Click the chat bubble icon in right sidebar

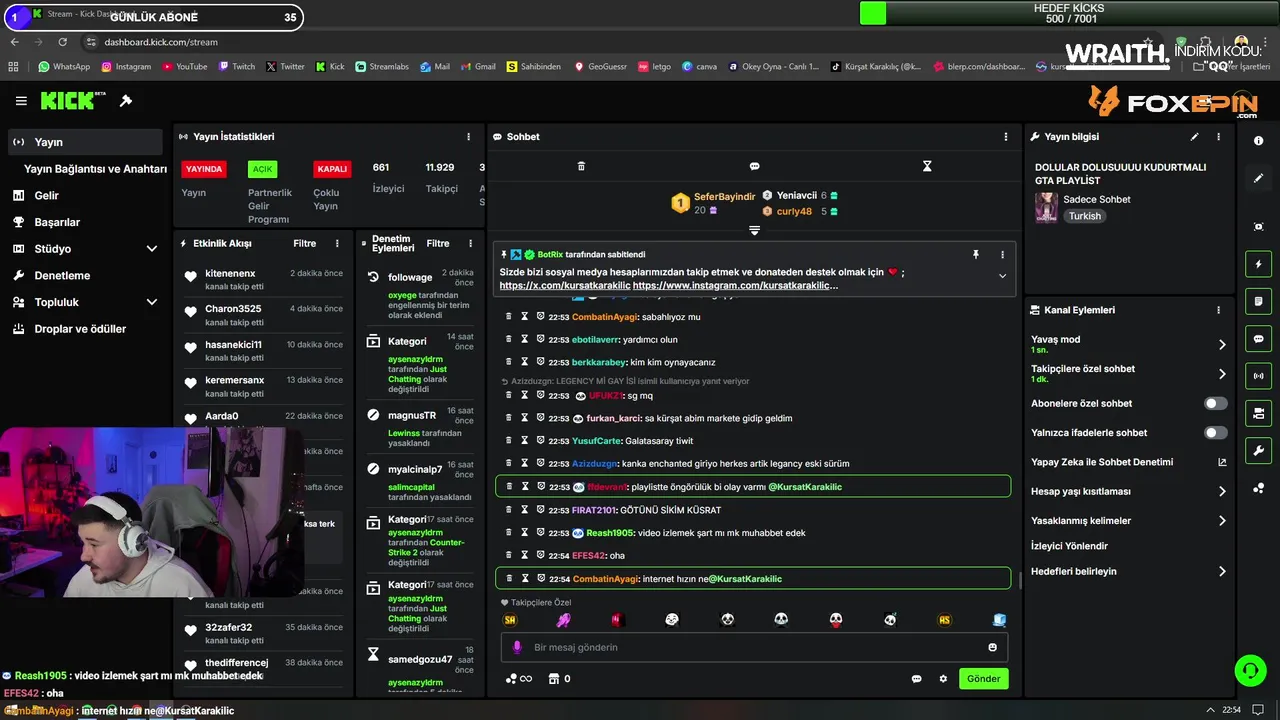[x=1258, y=339]
